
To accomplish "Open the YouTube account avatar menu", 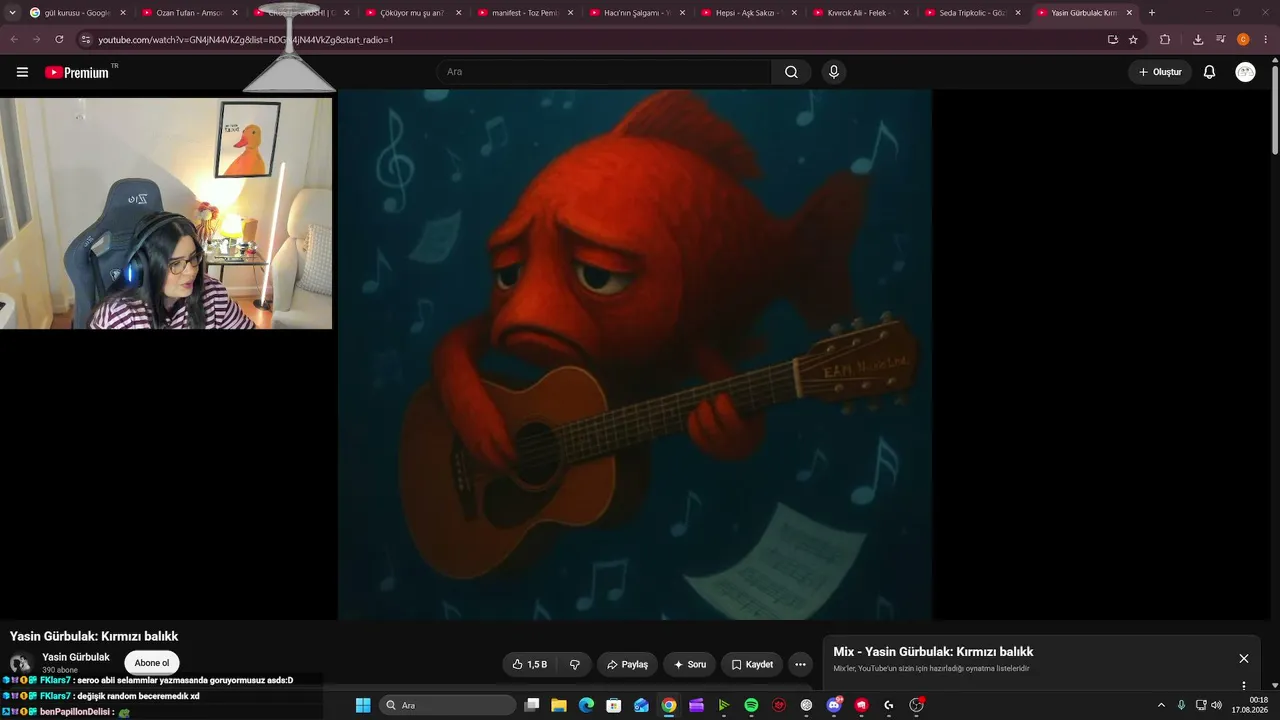I will click(x=1245, y=72).
